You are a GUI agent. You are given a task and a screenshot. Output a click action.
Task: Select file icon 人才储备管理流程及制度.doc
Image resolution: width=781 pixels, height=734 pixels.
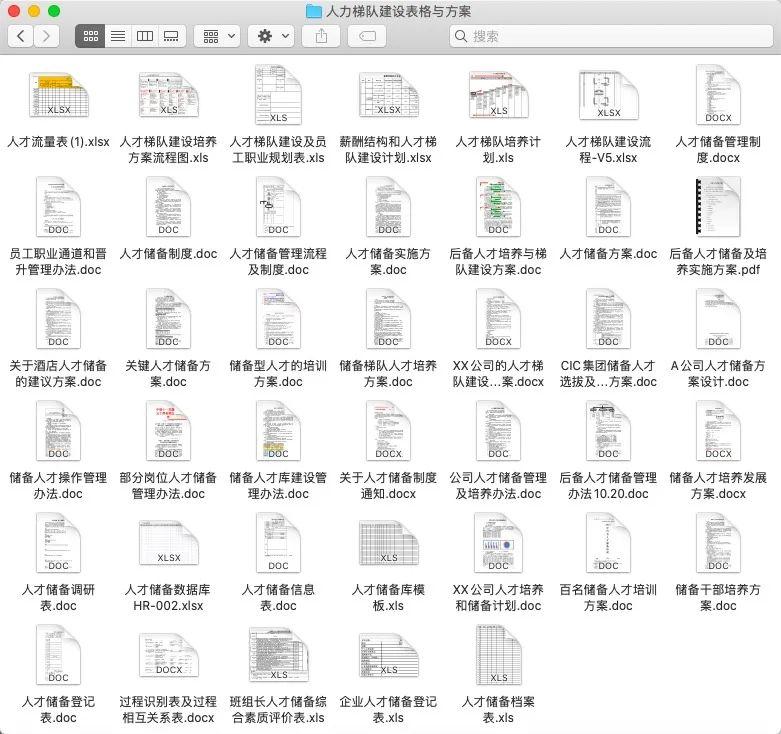coord(278,206)
